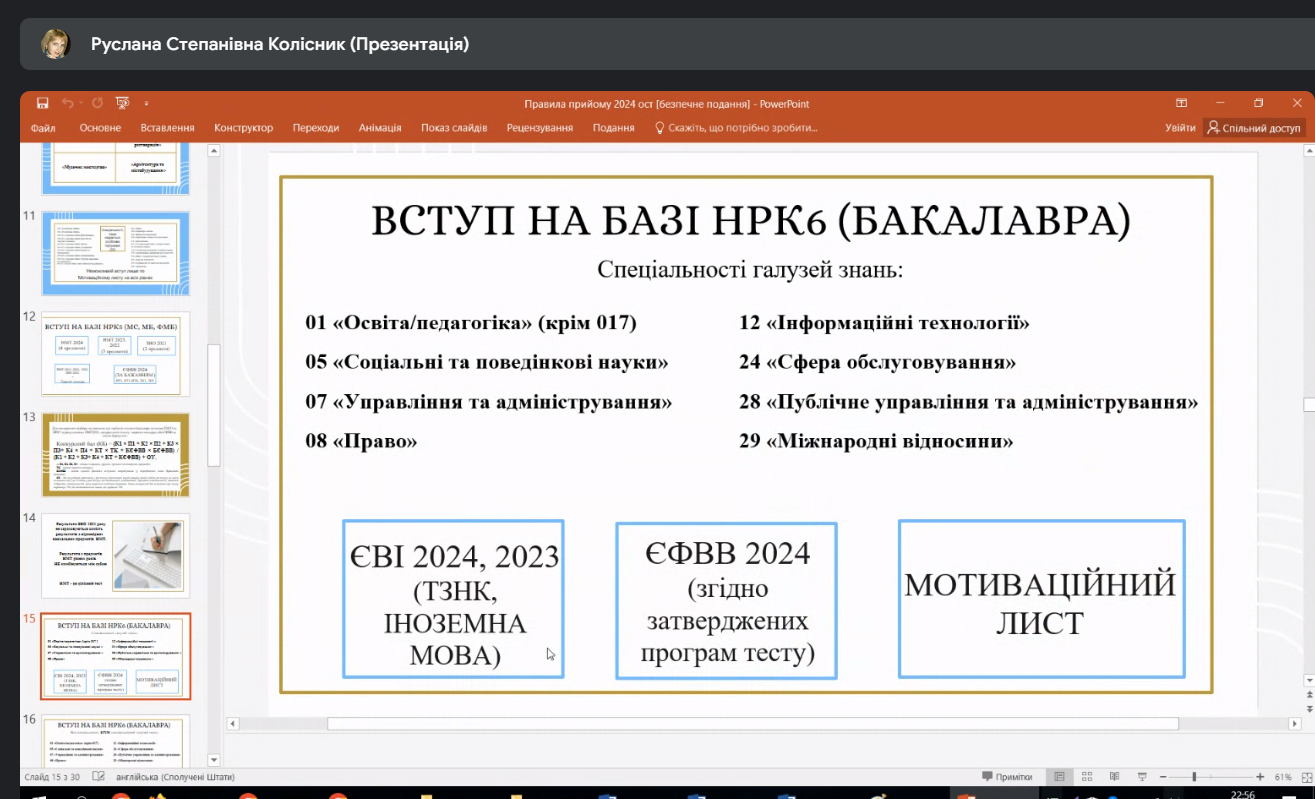Open the Customize Quick Access Toolbar arrow
The image size is (1315, 799).
coord(146,103)
